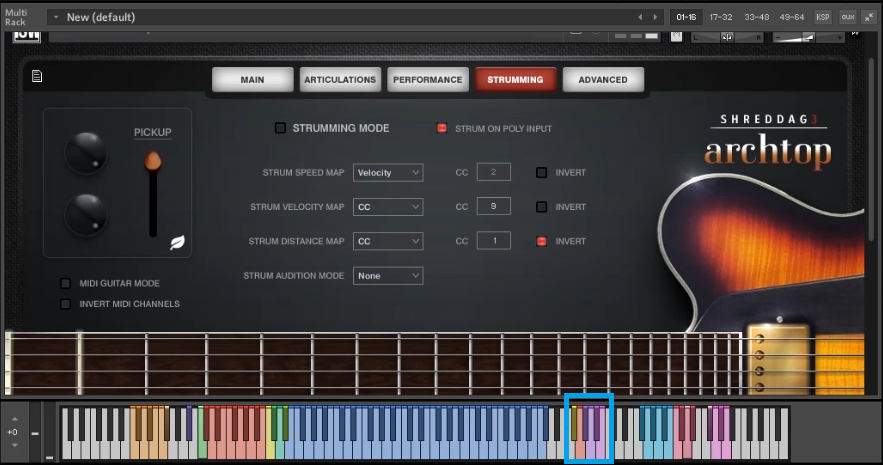Click the Multi Rack label

tap(16, 17)
